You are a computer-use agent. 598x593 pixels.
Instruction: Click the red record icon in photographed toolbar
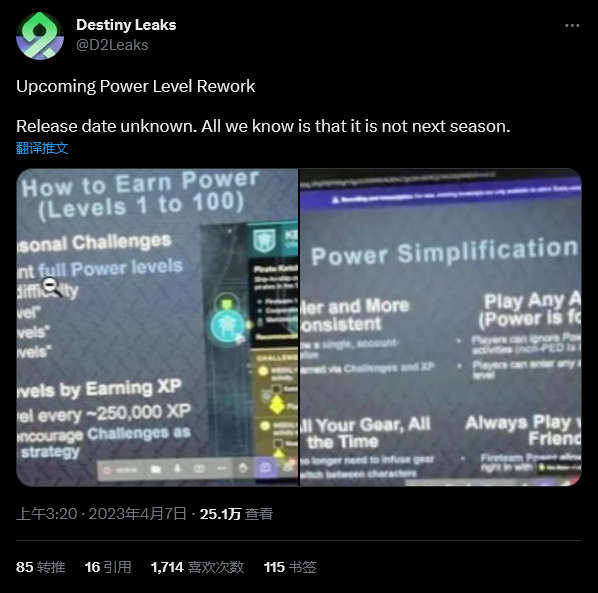[107, 470]
